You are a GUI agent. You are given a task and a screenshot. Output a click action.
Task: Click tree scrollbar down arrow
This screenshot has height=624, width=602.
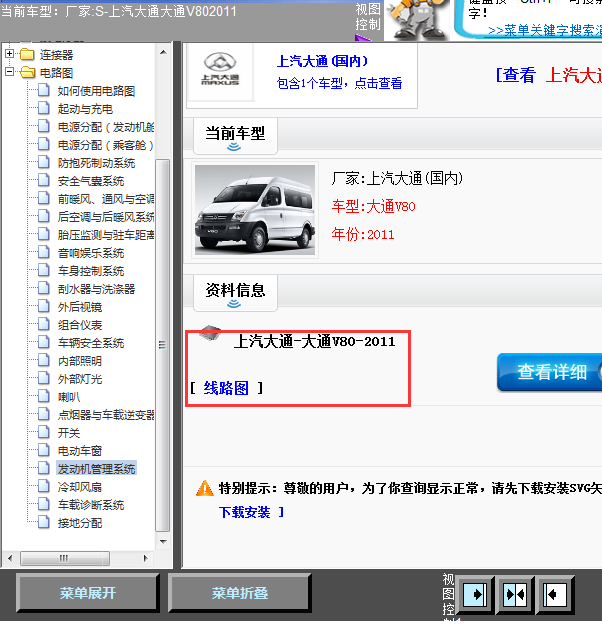[163, 541]
